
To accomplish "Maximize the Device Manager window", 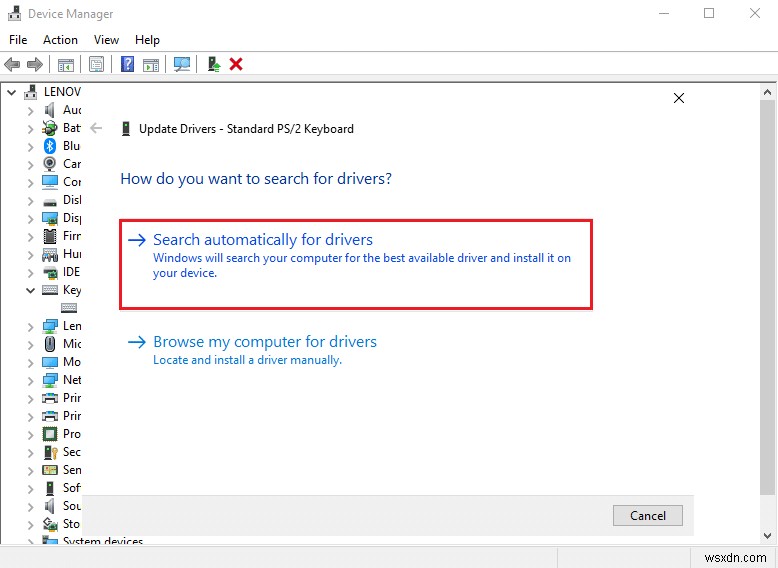I will pos(709,13).
